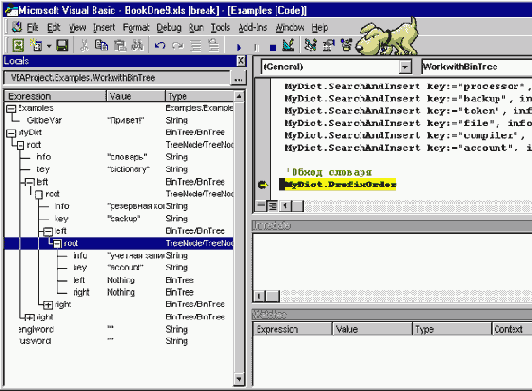Open the Properties Window toolbar icon
The height and width of the screenshot is (391, 532).
[328, 45]
